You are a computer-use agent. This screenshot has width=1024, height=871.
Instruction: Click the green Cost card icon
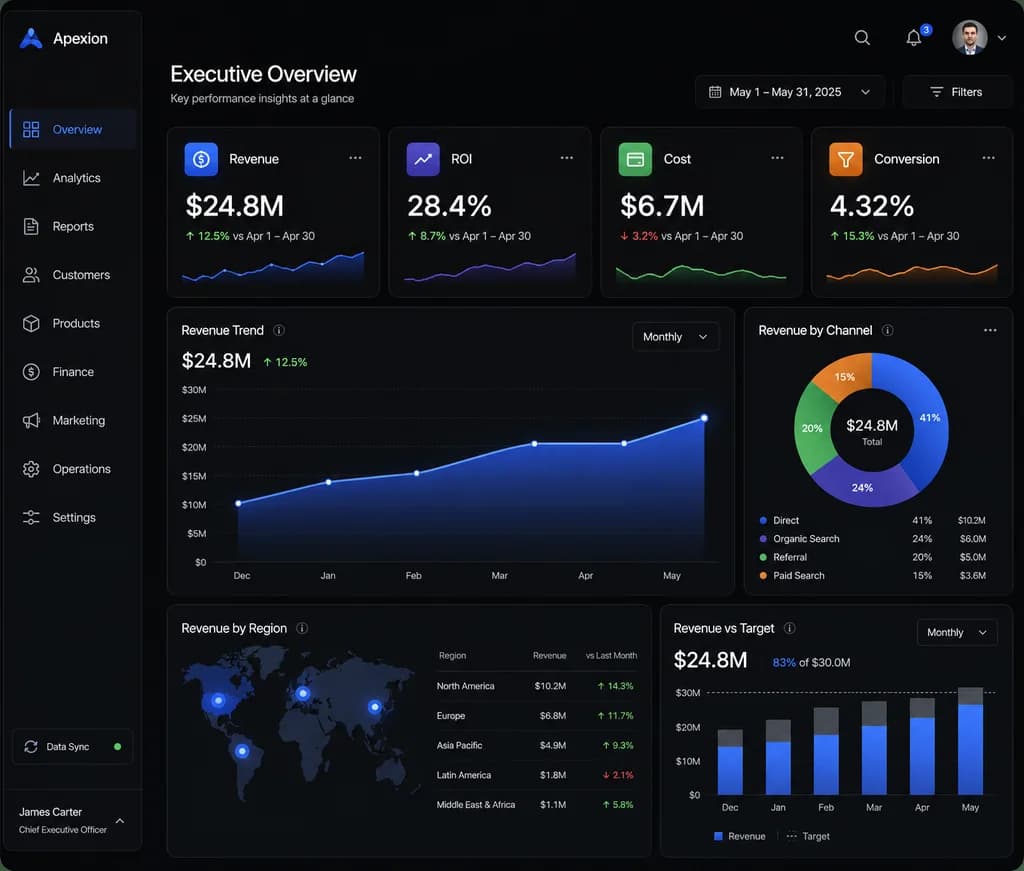635,159
